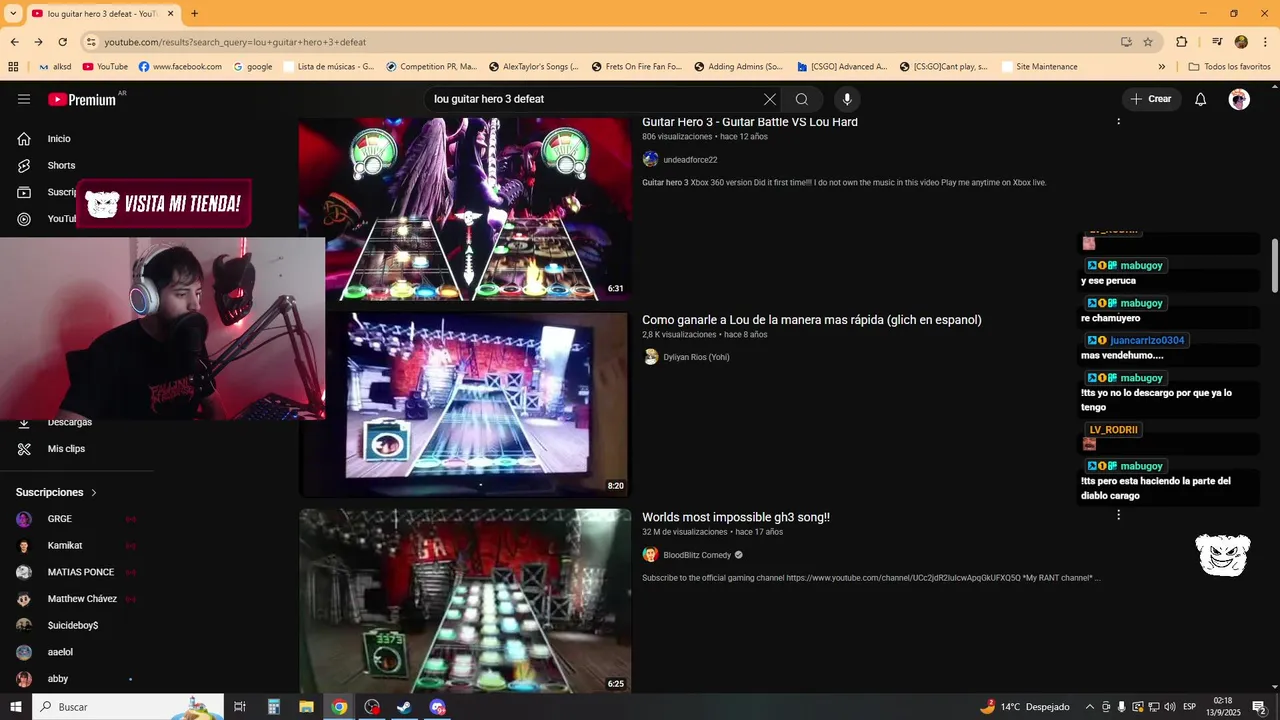Open the tab search dropdown arrow
1280x720 pixels.
[x=13, y=14]
